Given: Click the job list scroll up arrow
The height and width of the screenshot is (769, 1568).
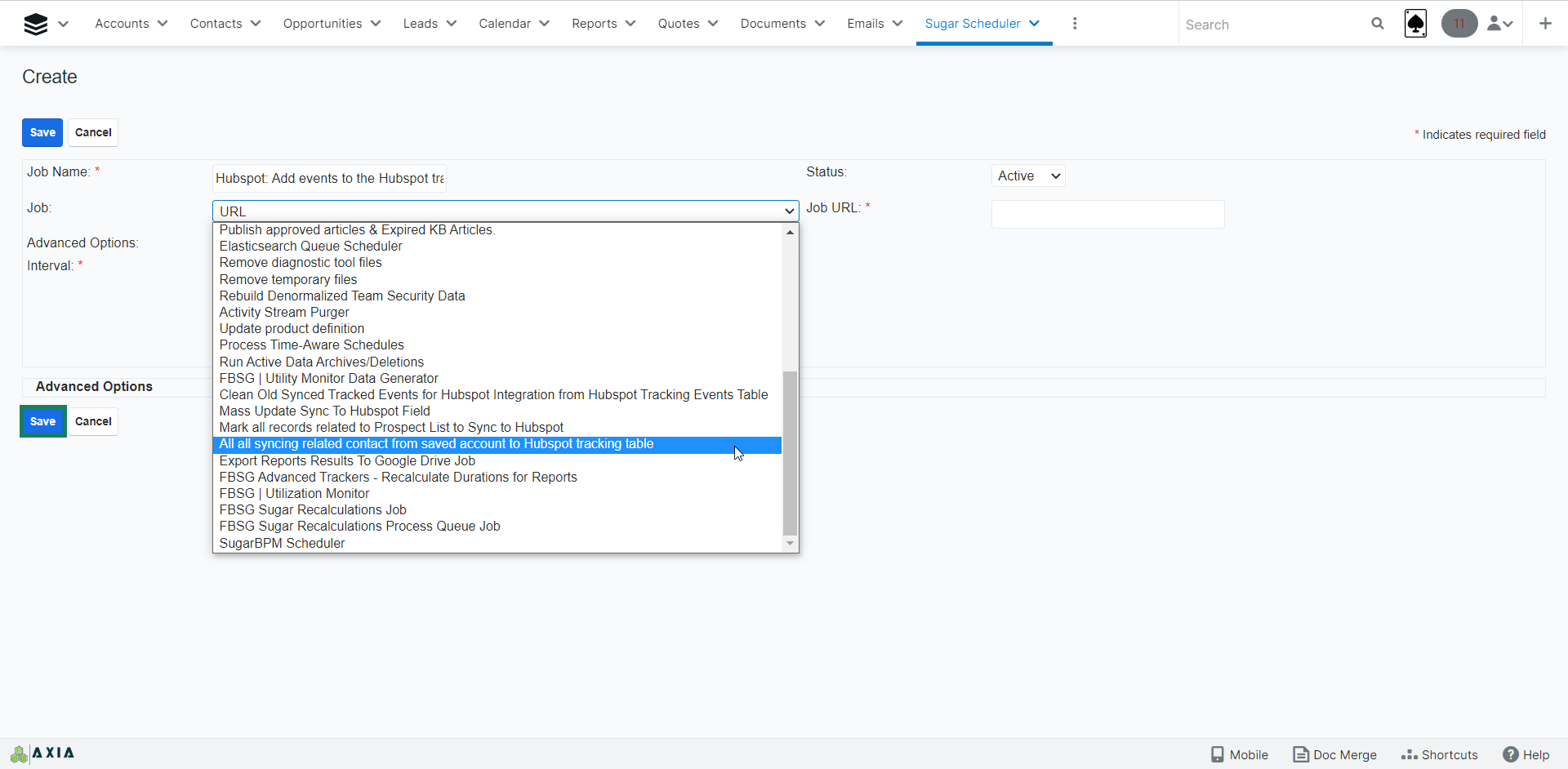Looking at the screenshot, I should [x=790, y=232].
